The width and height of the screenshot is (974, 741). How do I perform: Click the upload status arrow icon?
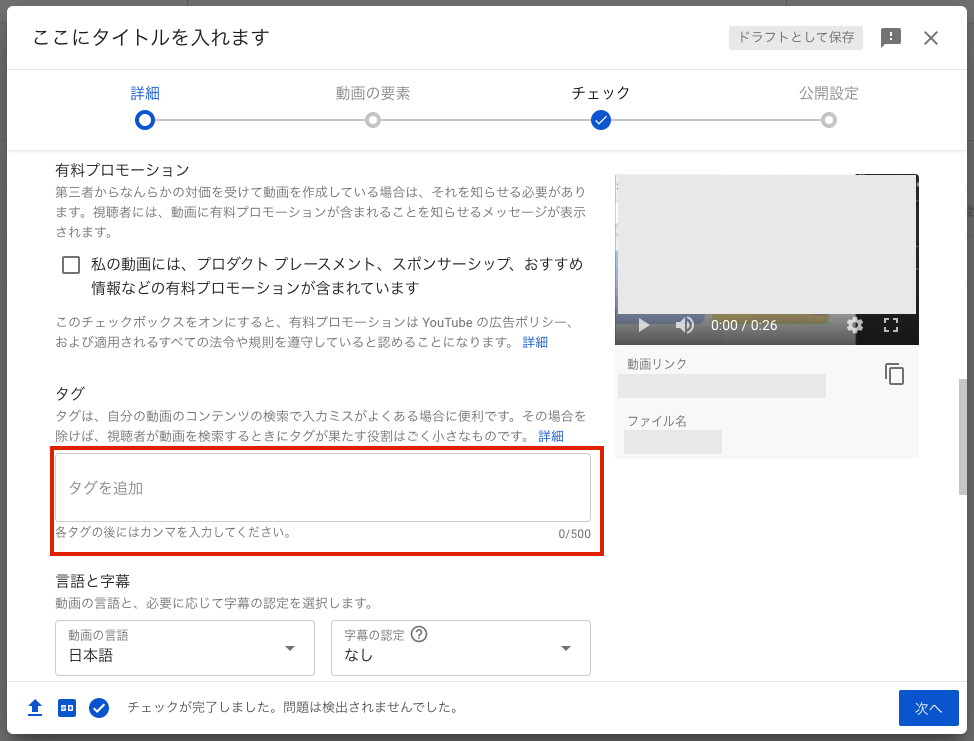35,707
